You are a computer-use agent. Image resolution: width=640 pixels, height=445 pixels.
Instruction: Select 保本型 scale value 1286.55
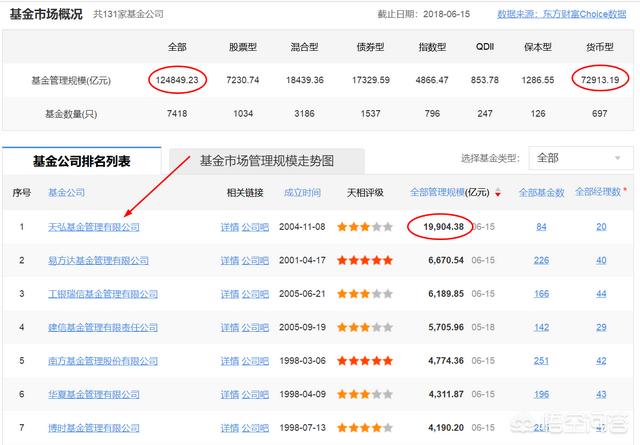538,80
